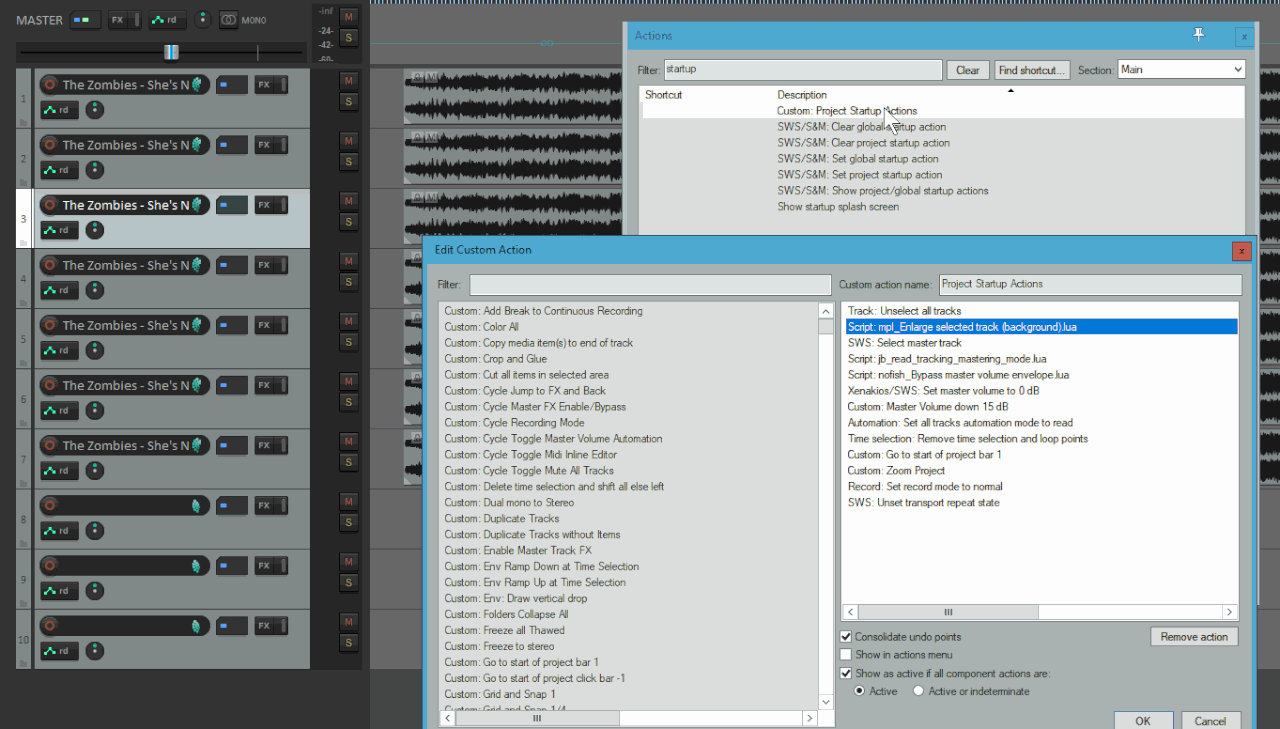This screenshot has height=729, width=1280.
Task: Select Active radio button
Action: [860, 691]
